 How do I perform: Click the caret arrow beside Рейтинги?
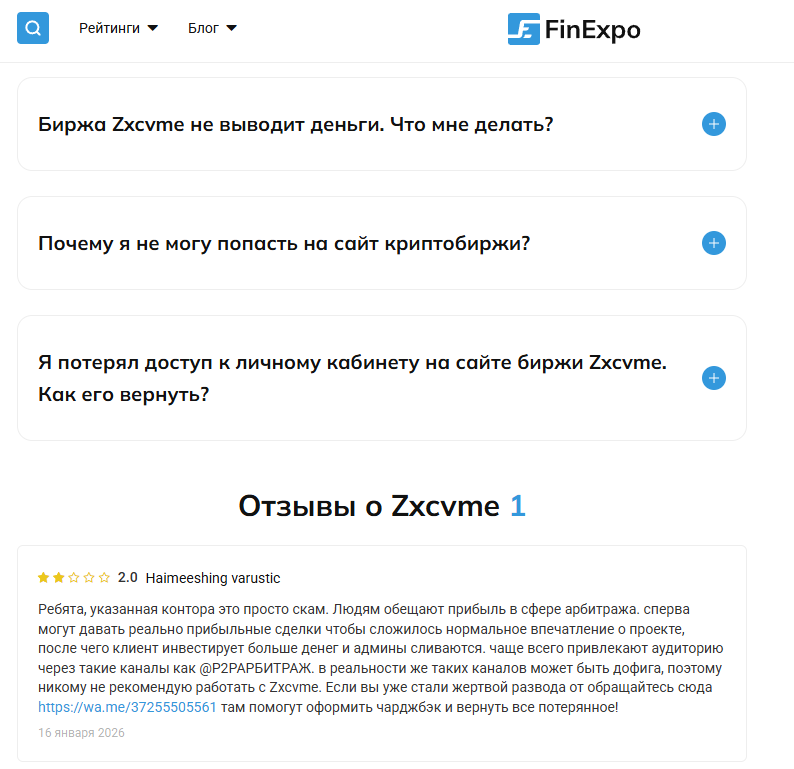(x=152, y=28)
